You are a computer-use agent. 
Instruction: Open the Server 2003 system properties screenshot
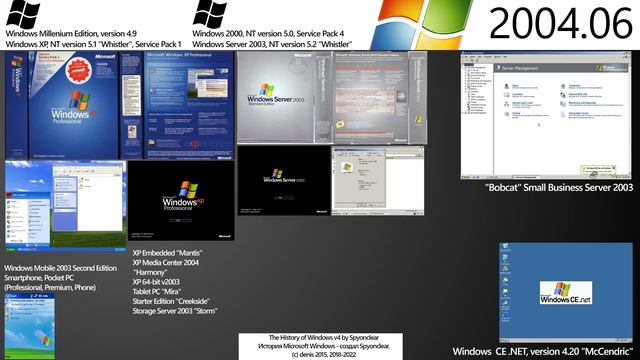tap(378, 181)
